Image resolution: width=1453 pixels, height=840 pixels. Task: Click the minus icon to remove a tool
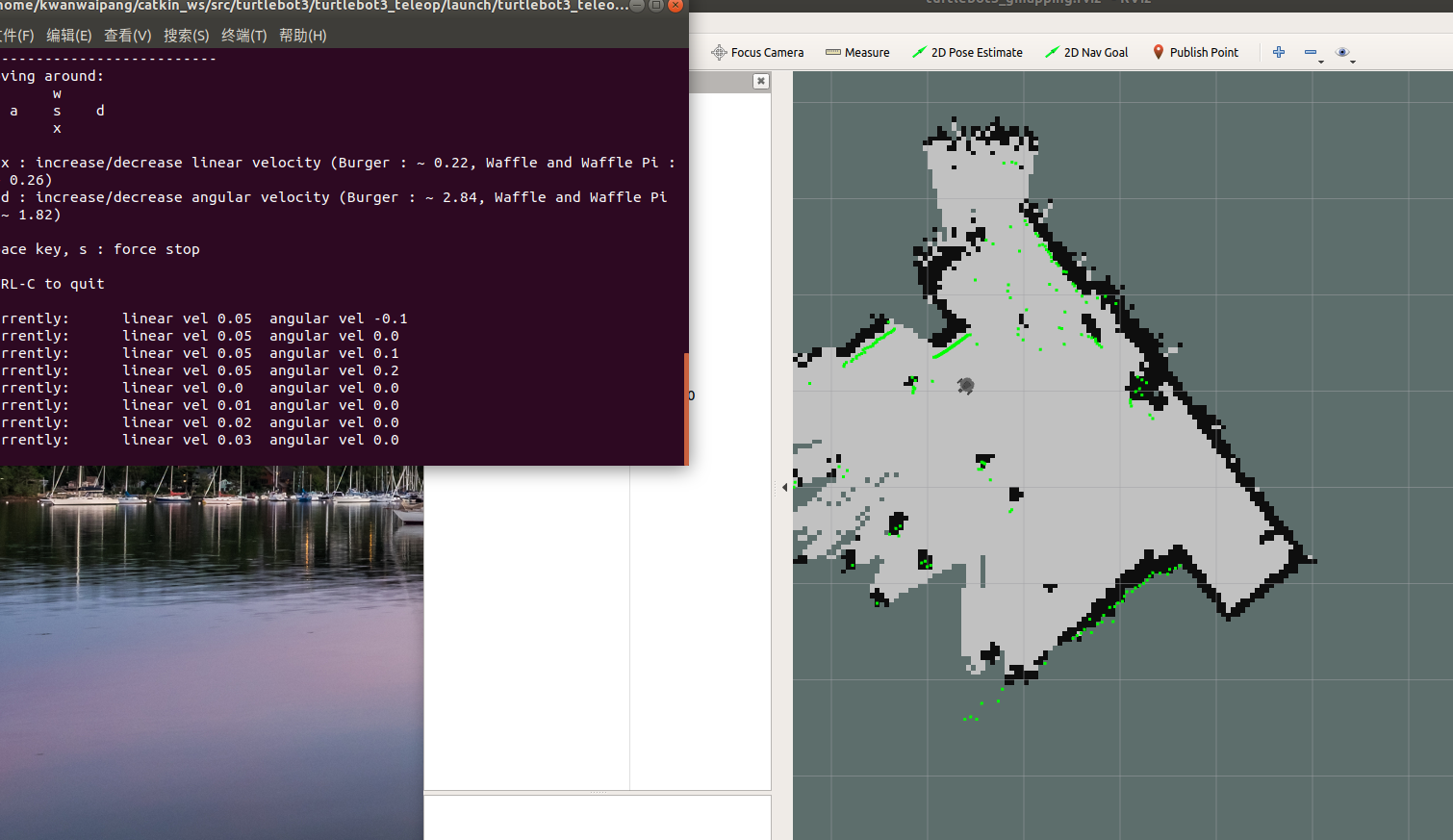pyautogui.click(x=1311, y=50)
